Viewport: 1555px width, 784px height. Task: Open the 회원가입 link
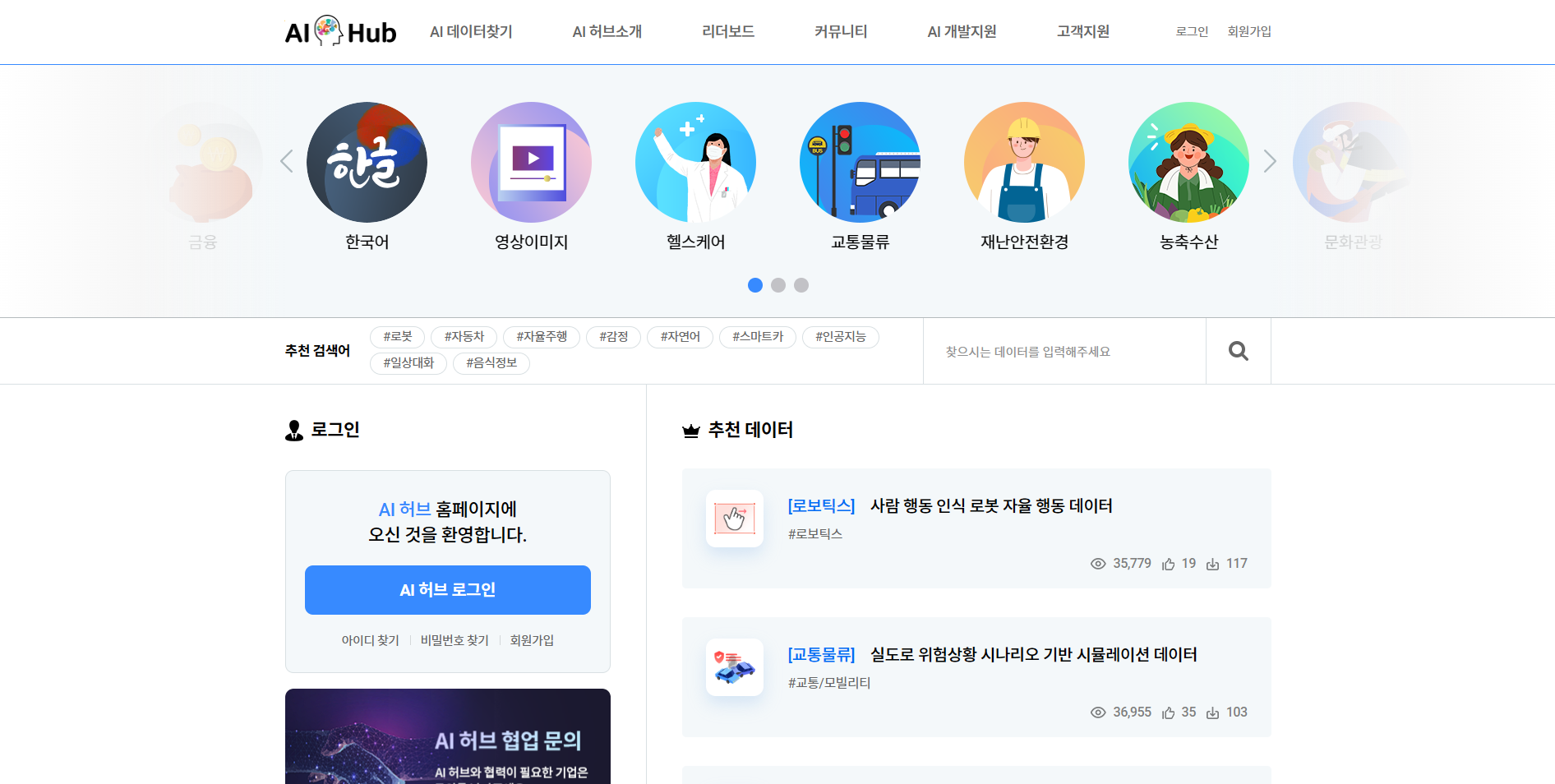pos(1249,31)
